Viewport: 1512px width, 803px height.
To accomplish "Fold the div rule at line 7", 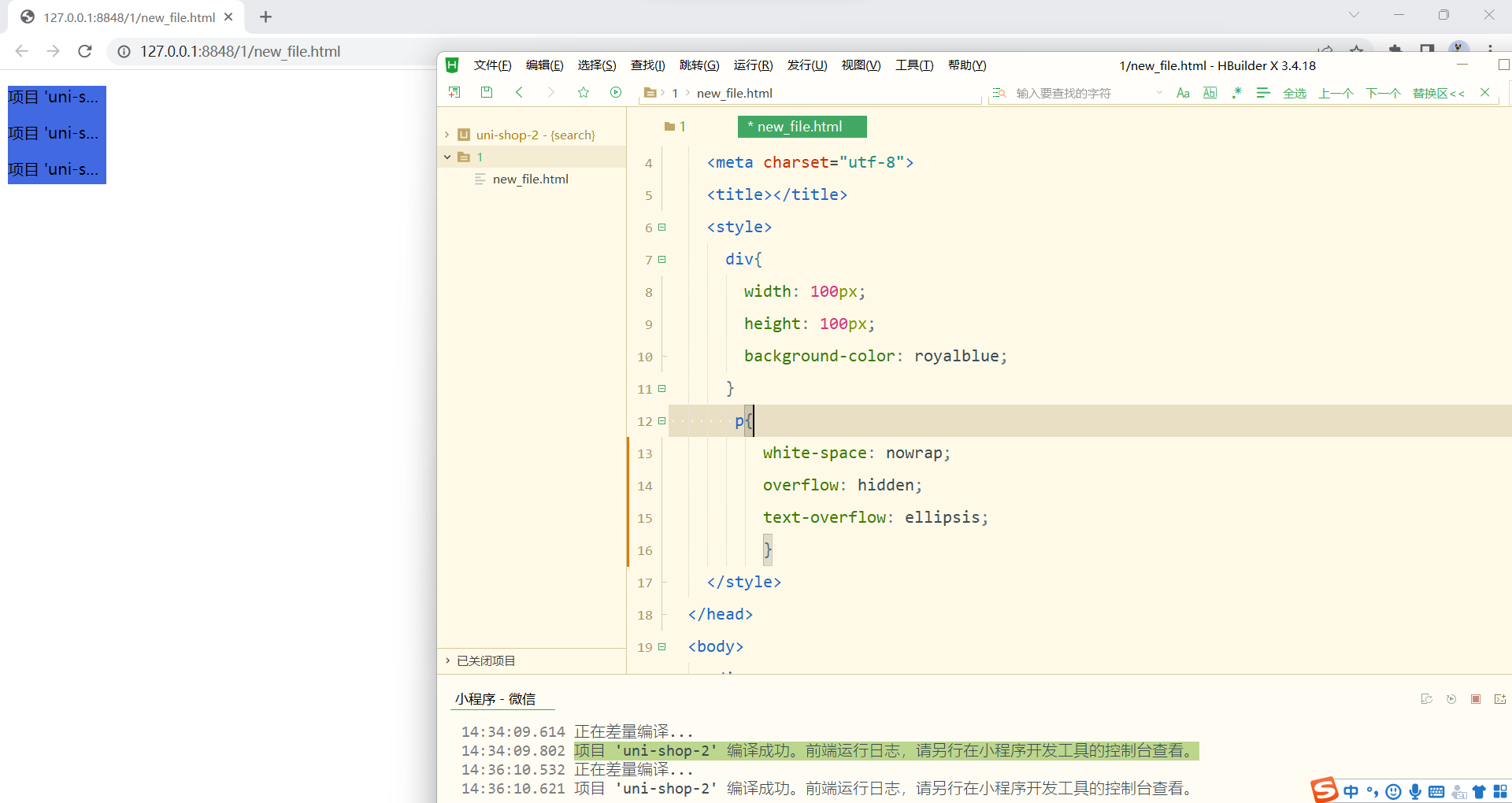I will (x=662, y=259).
